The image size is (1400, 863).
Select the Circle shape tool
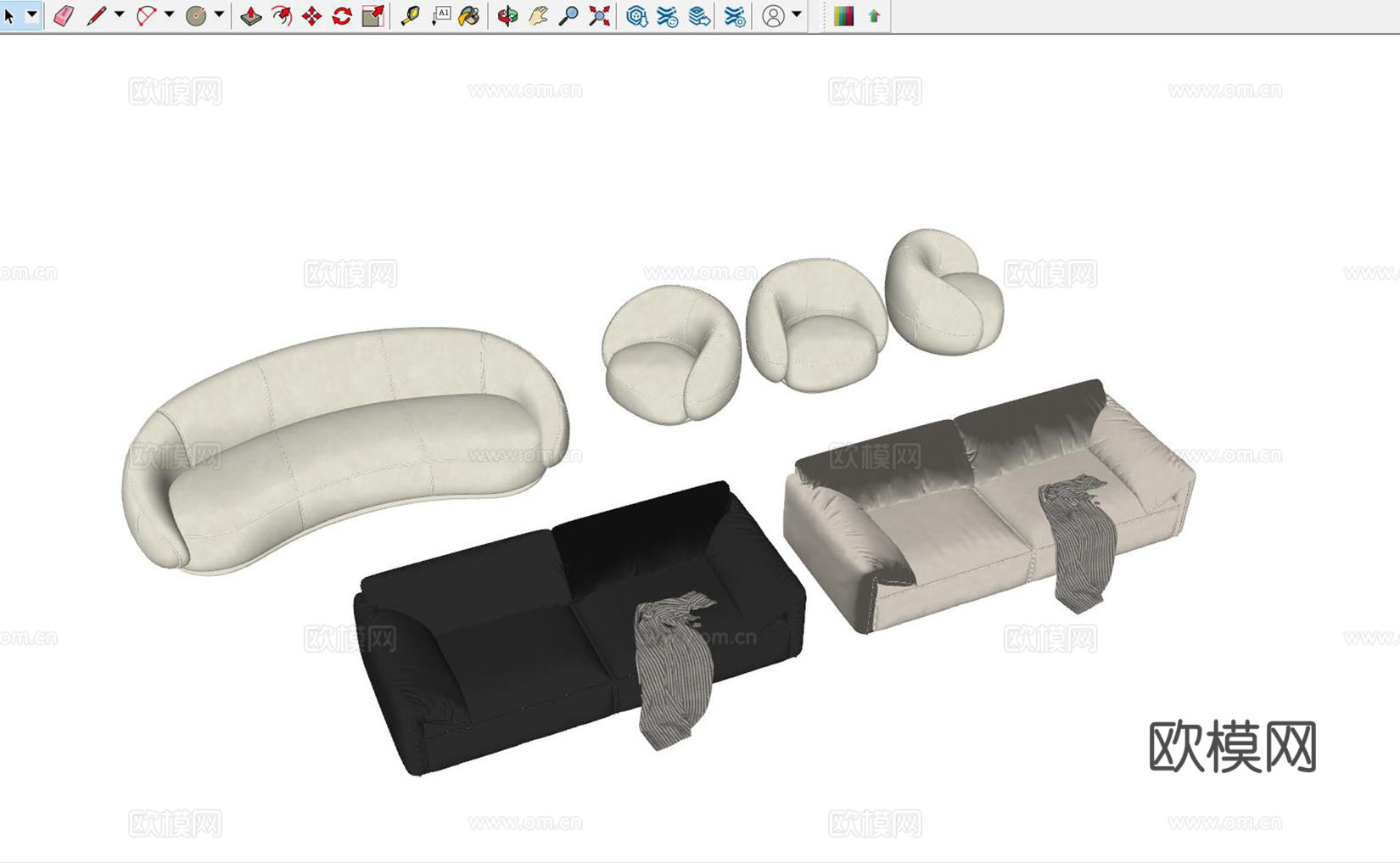196,15
